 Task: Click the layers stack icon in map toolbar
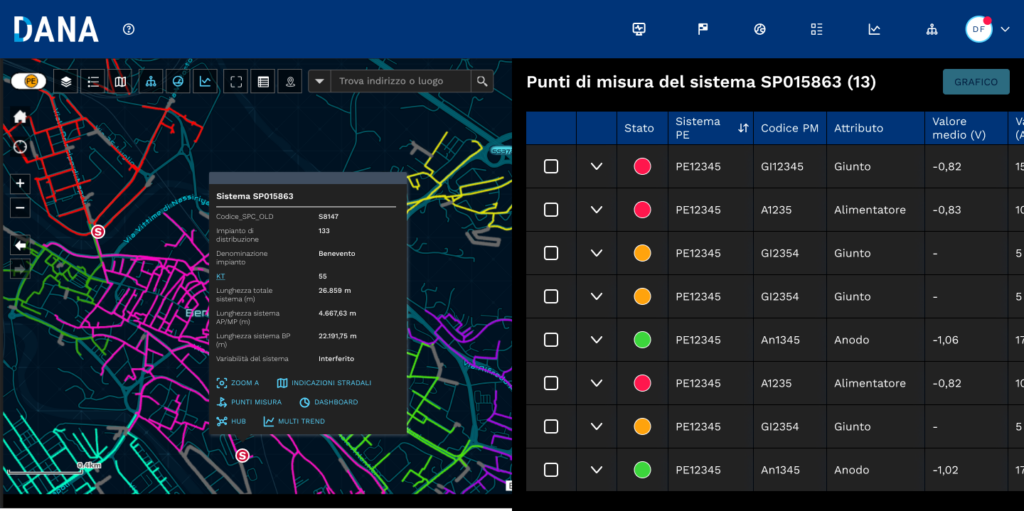65,82
